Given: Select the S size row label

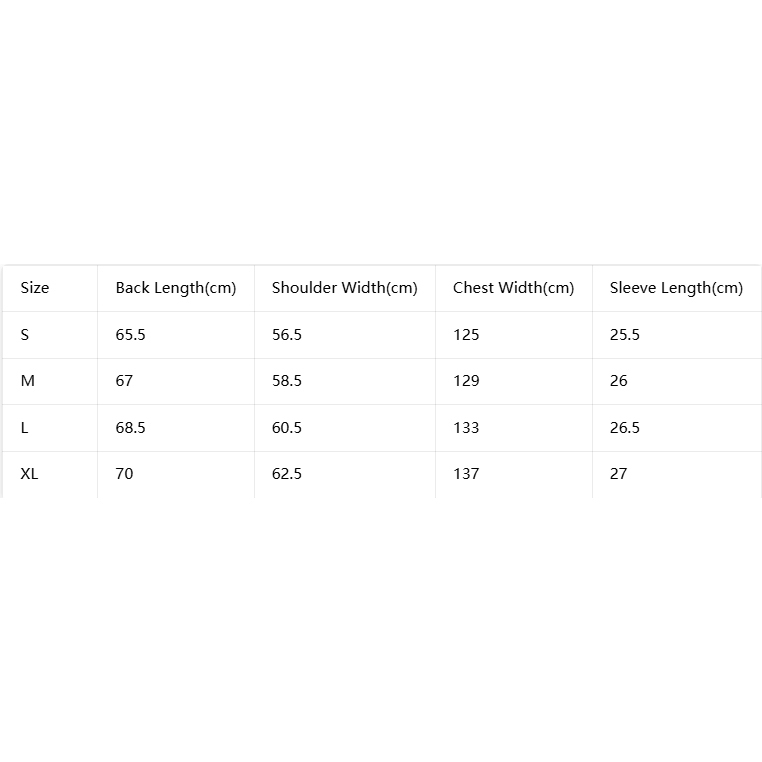Looking at the screenshot, I should click(x=25, y=335).
